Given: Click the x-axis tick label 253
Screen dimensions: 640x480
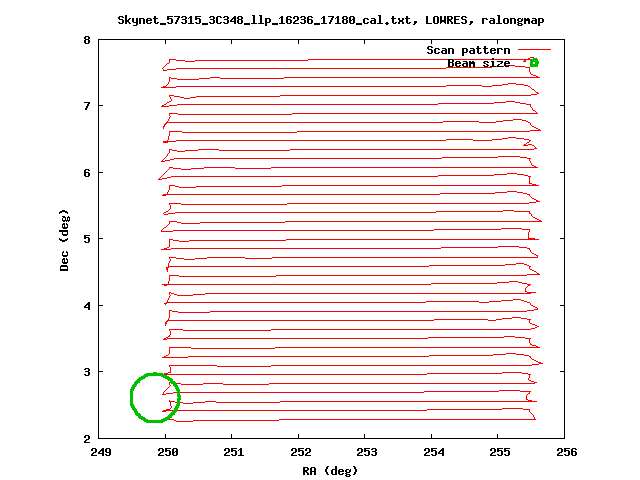Looking at the screenshot, I should point(367,452).
